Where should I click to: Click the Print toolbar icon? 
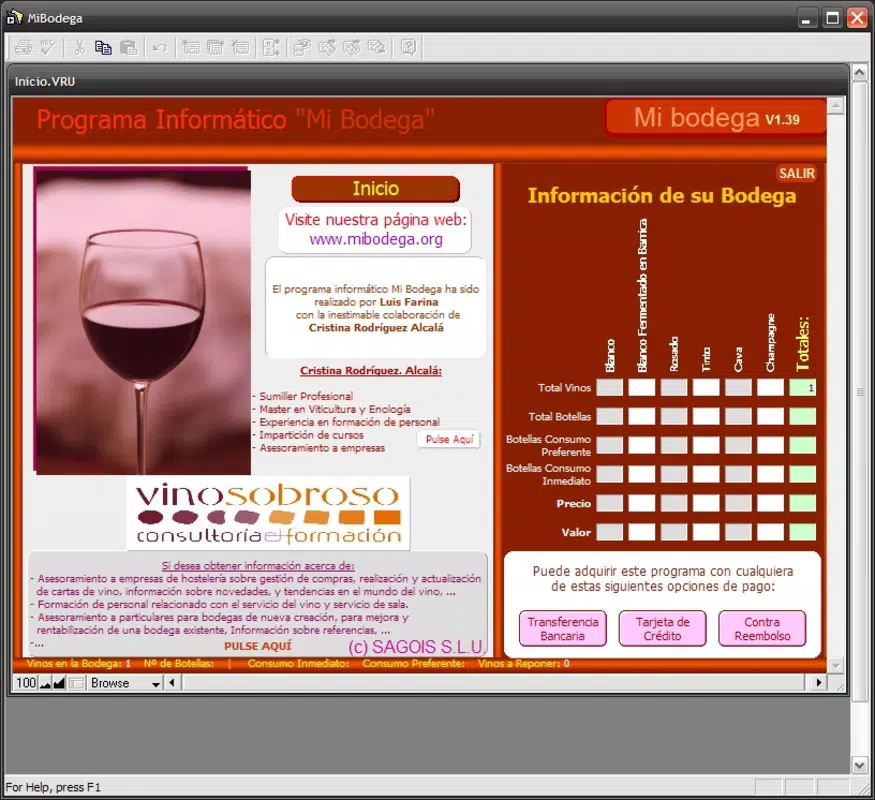[x=23, y=48]
